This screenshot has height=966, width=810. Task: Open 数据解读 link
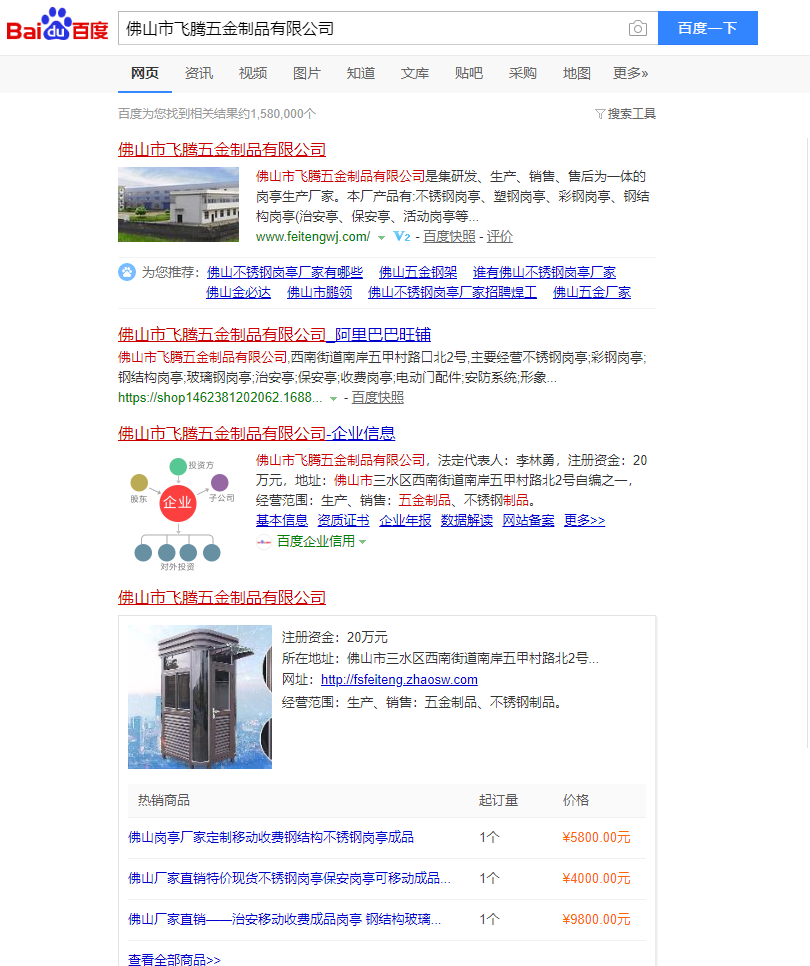click(467, 521)
